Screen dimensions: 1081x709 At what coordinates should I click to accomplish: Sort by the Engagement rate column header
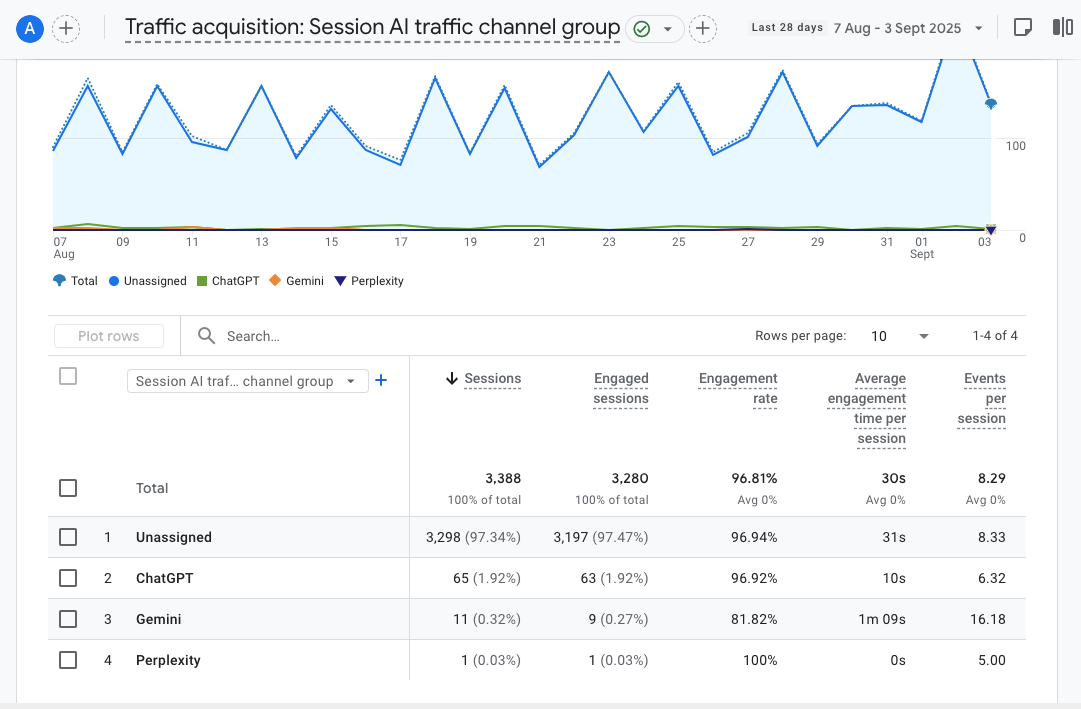(x=738, y=388)
